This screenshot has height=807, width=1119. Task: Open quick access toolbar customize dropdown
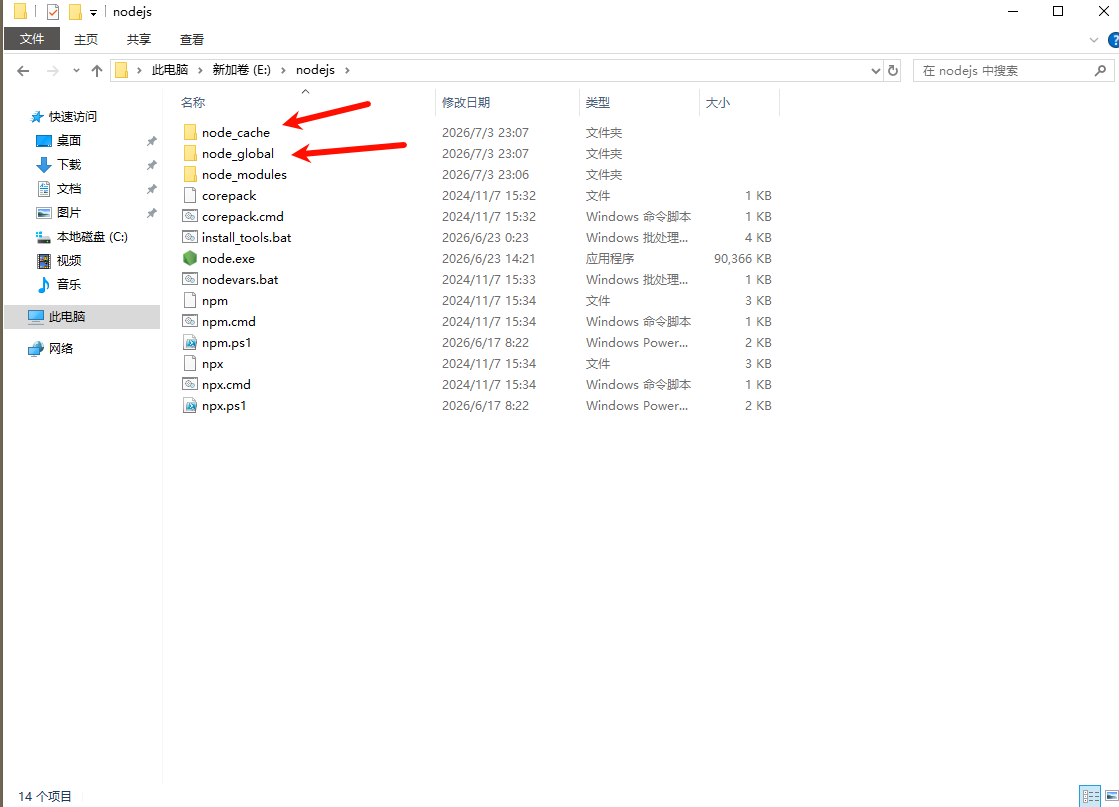[x=93, y=13]
